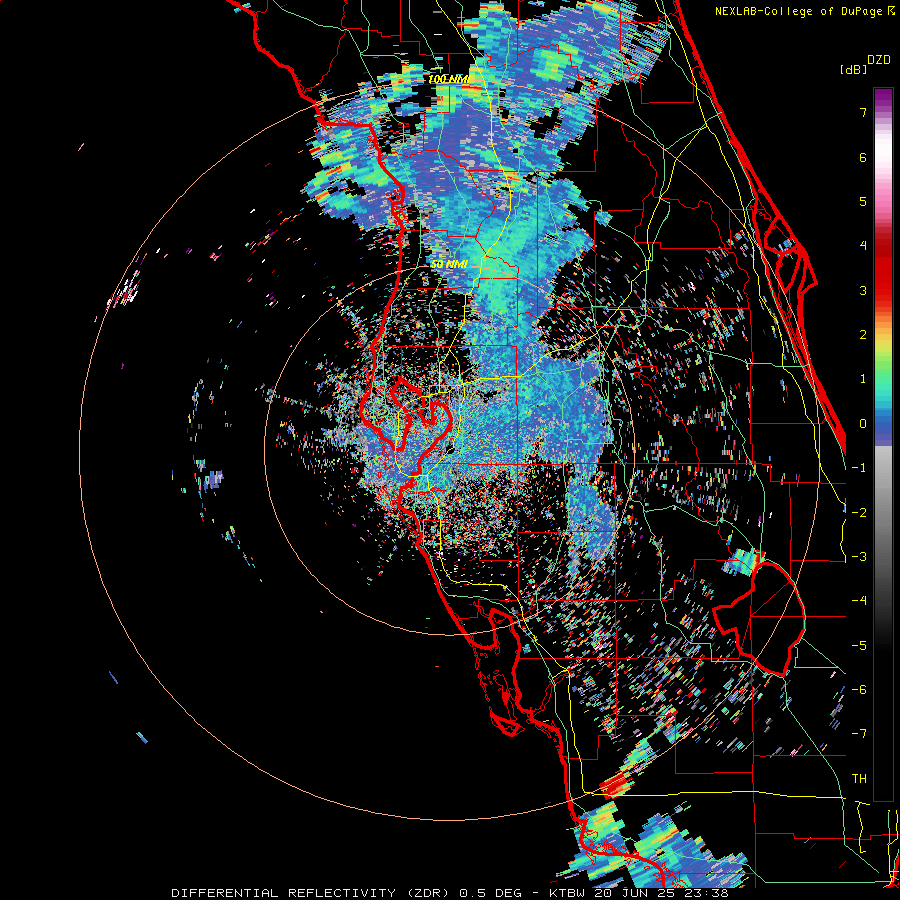Click the 4 value on color scale

point(863,246)
